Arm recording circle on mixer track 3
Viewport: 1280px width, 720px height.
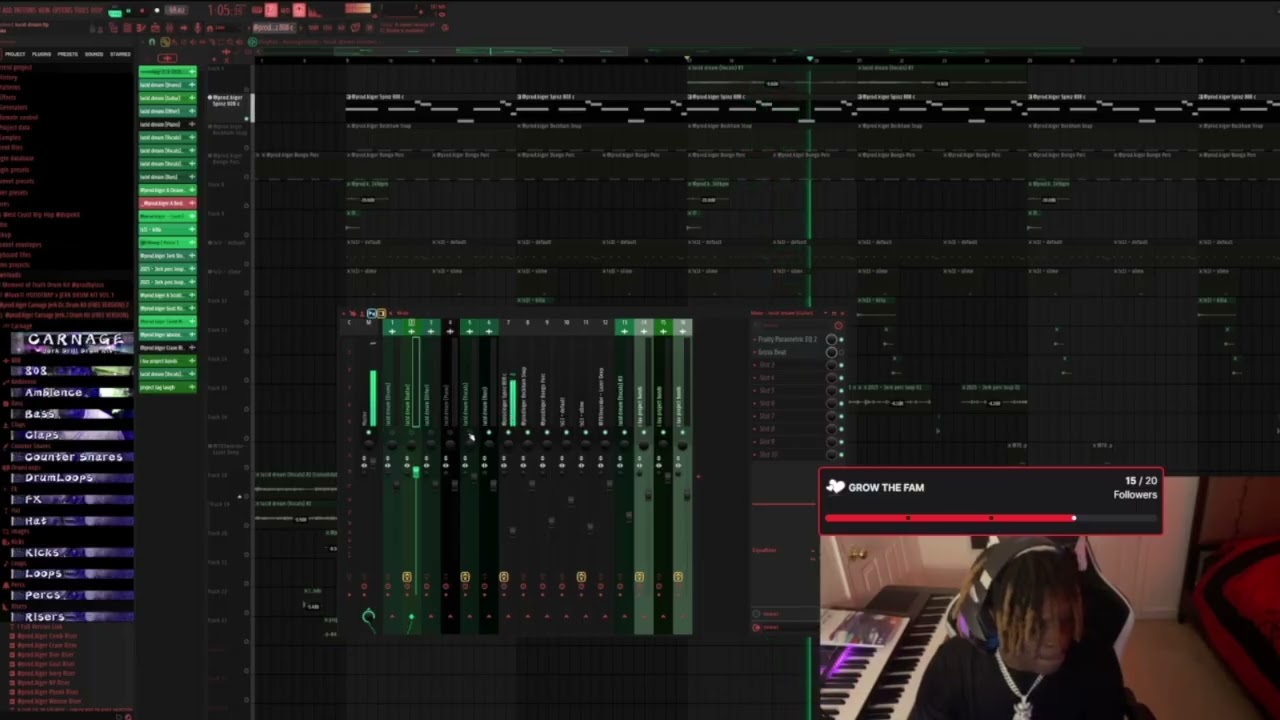tap(427, 586)
